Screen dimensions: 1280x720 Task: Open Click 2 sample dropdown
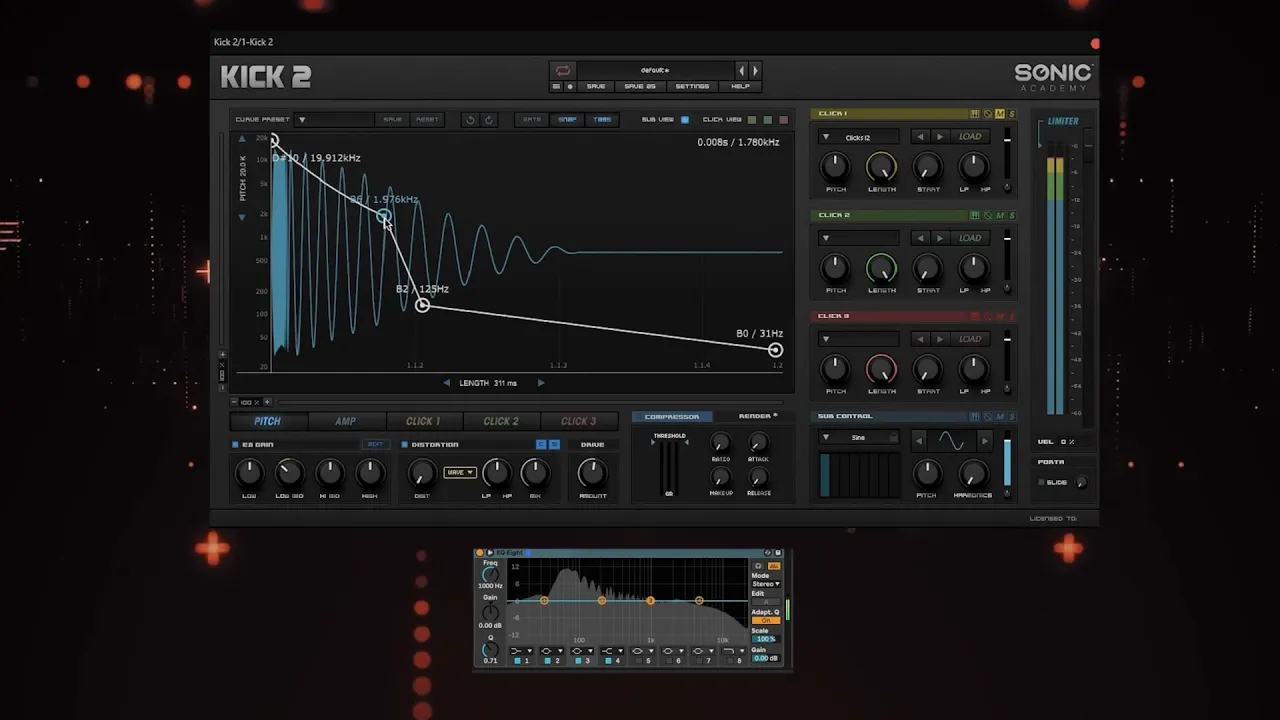(859, 238)
